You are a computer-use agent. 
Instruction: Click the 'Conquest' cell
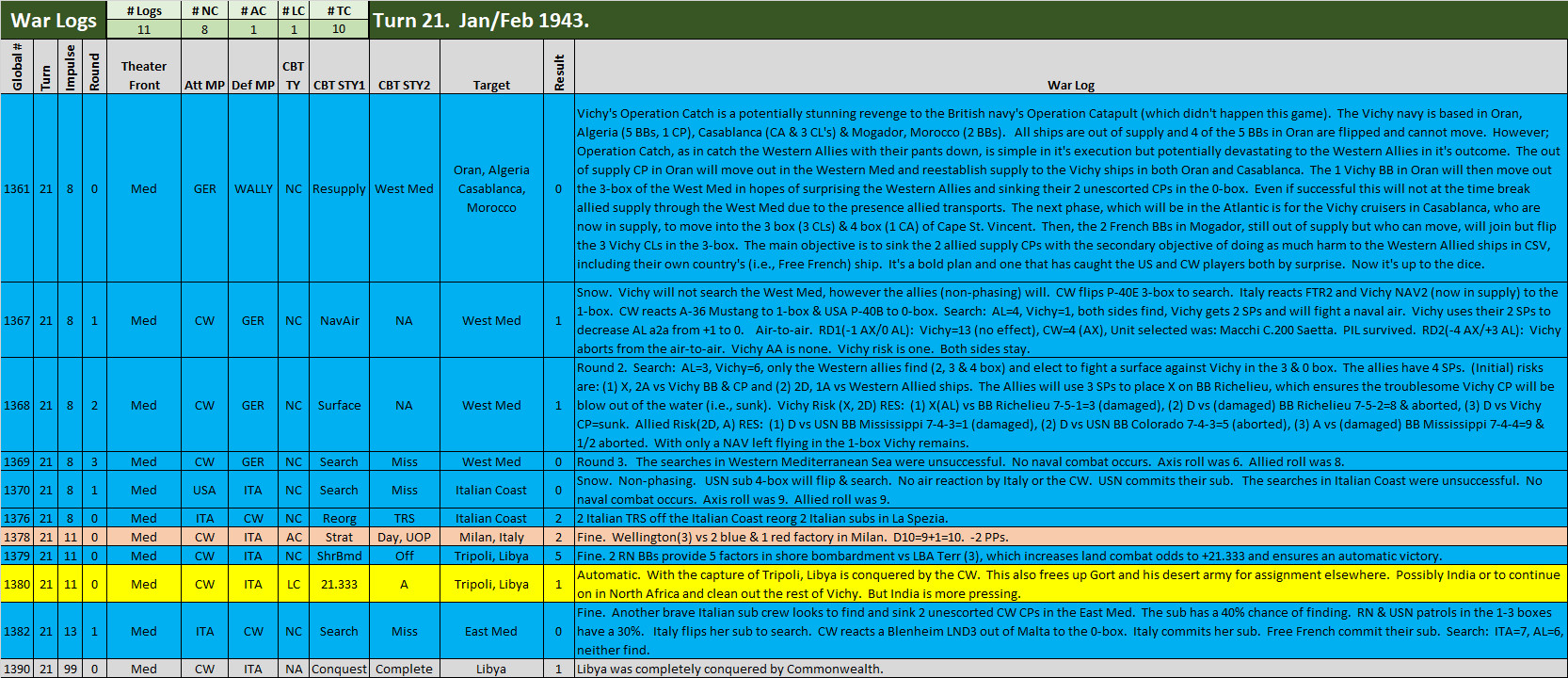click(x=339, y=669)
